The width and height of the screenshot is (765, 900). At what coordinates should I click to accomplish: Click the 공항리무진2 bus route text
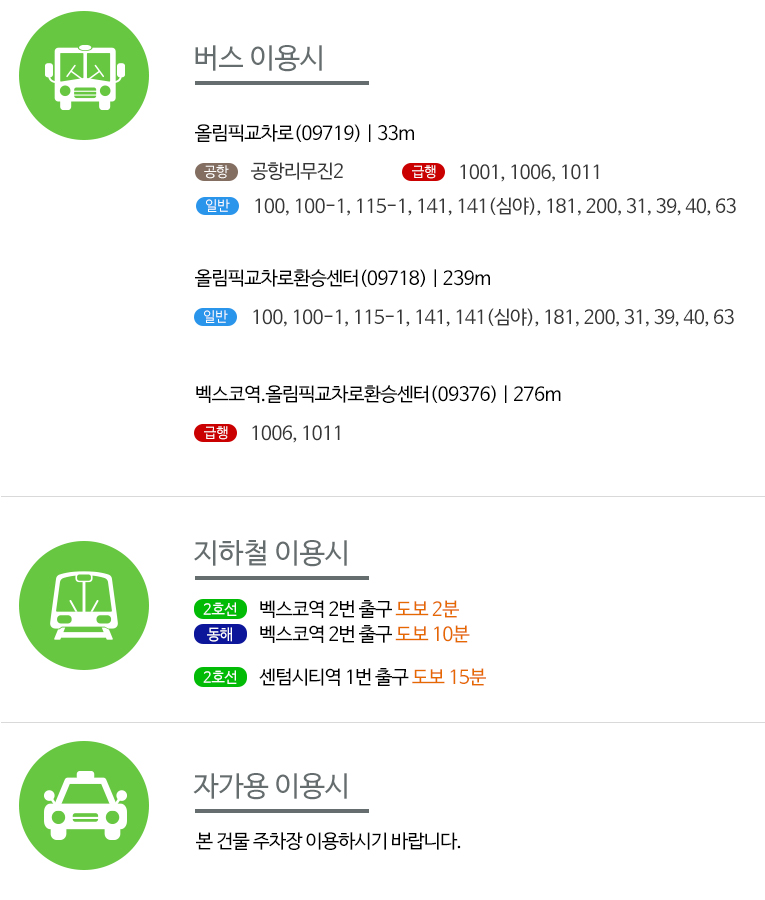tap(297, 172)
